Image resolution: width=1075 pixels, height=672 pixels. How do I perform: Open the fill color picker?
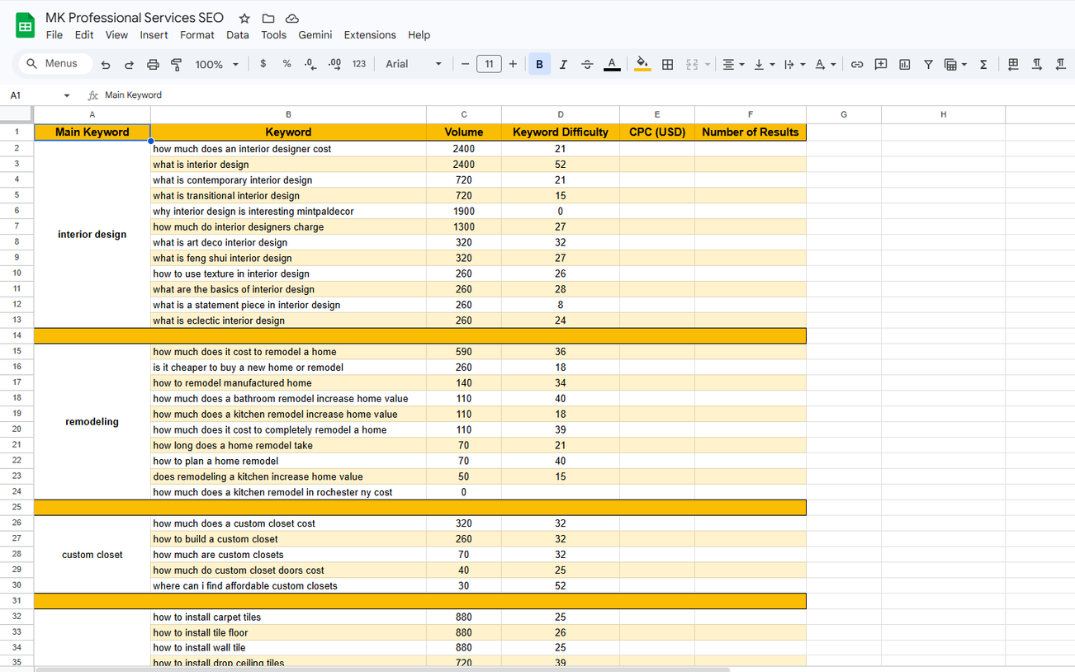pyautogui.click(x=642, y=64)
